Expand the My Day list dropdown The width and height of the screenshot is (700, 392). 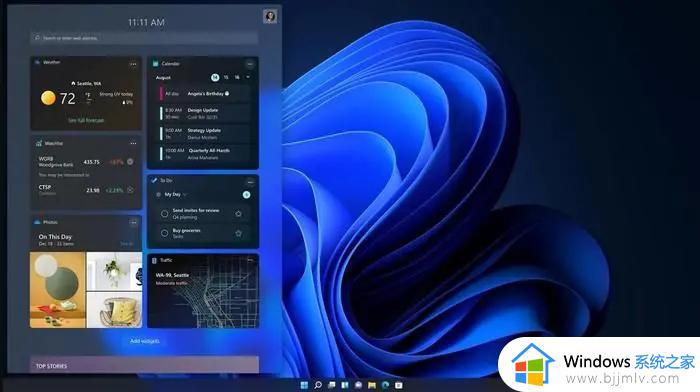coord(185,195)
